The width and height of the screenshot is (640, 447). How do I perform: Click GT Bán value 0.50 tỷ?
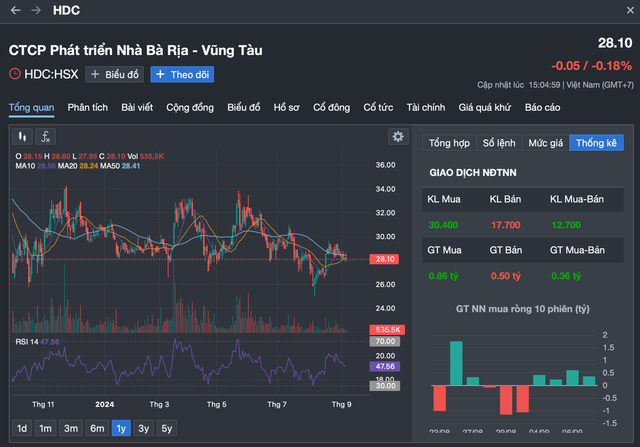[x=506, y=276]
